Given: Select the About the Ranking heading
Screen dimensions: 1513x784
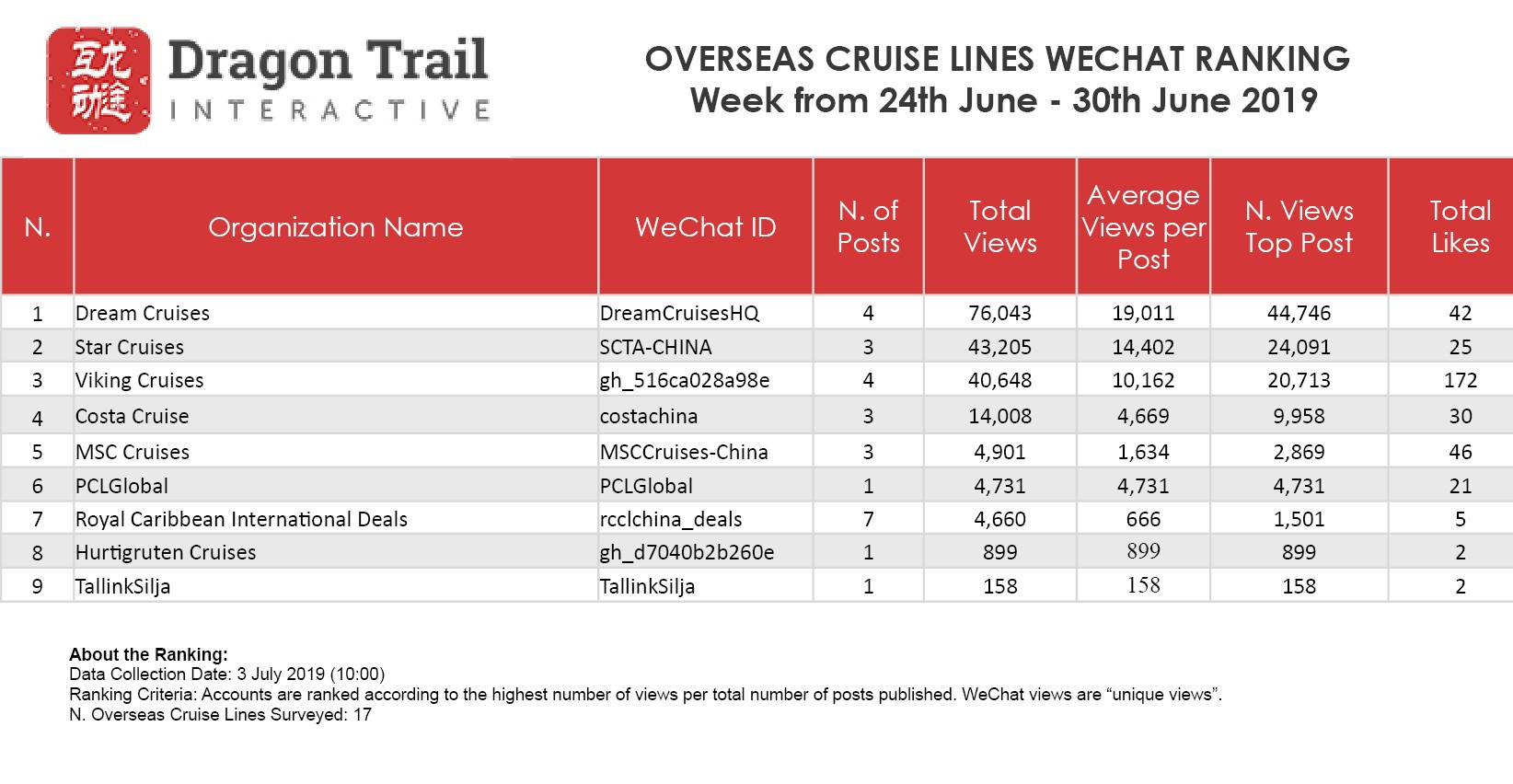Looking at the screenshot, I should pos(148,655).
